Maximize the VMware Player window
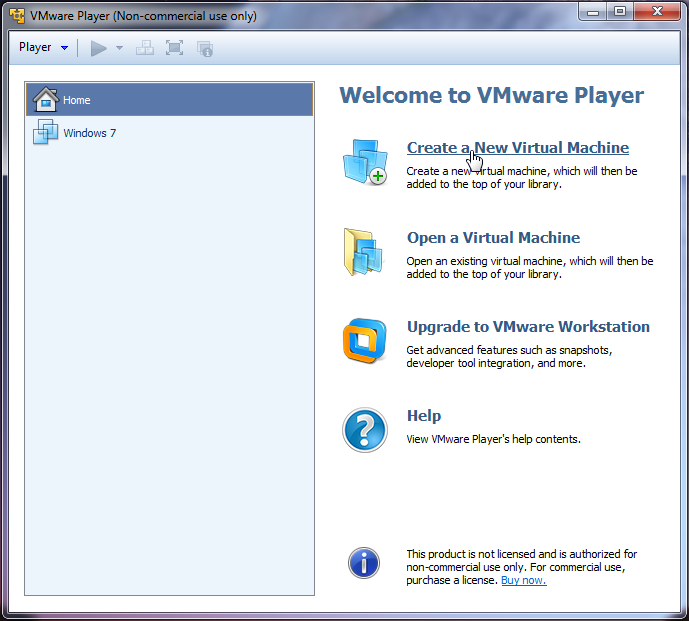This screenshot has width=689, height=621. [620, 11]
